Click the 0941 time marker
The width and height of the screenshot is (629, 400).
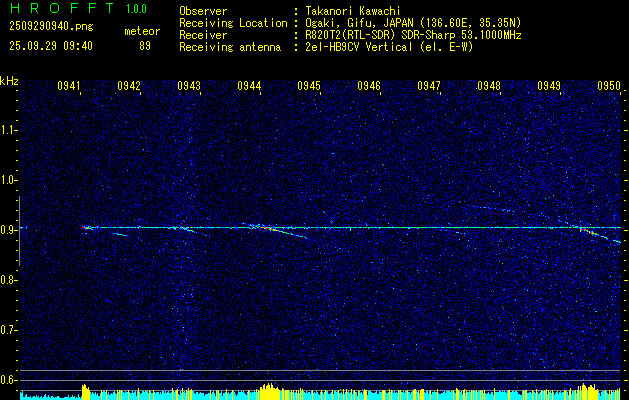(69, 85)
